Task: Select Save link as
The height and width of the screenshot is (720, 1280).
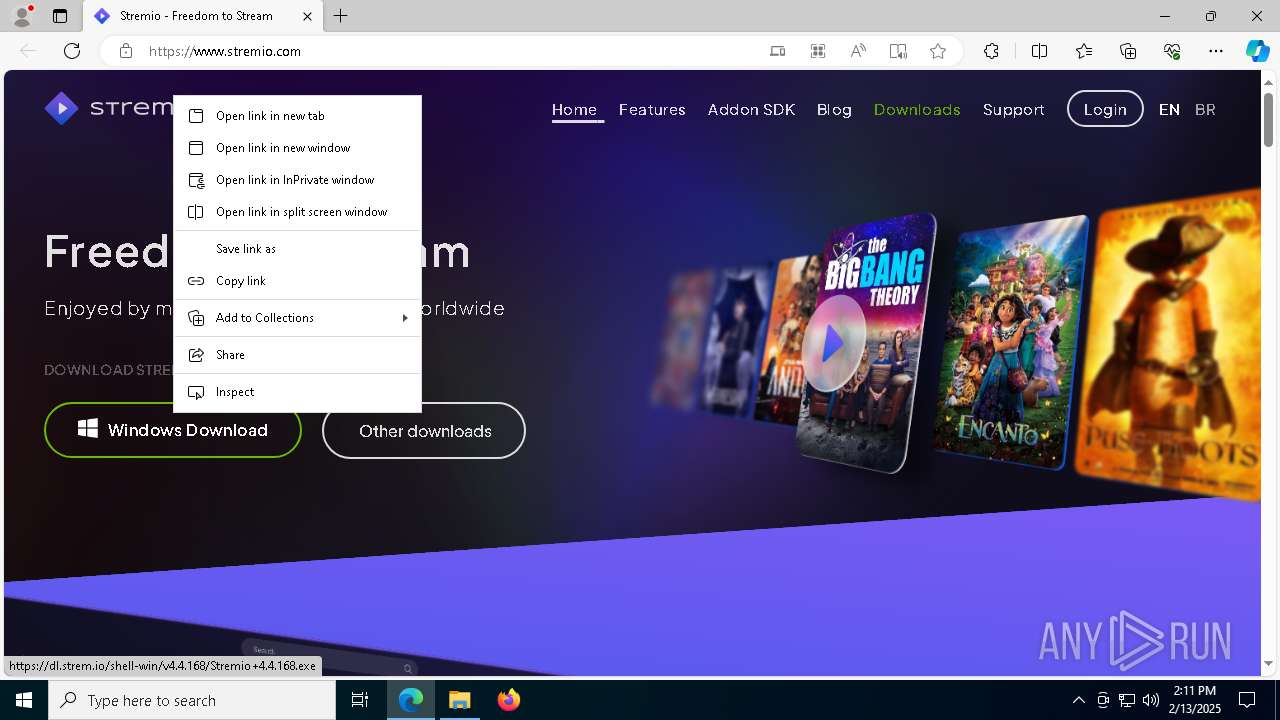Action: pyautogui.click(x=297, y=249)
